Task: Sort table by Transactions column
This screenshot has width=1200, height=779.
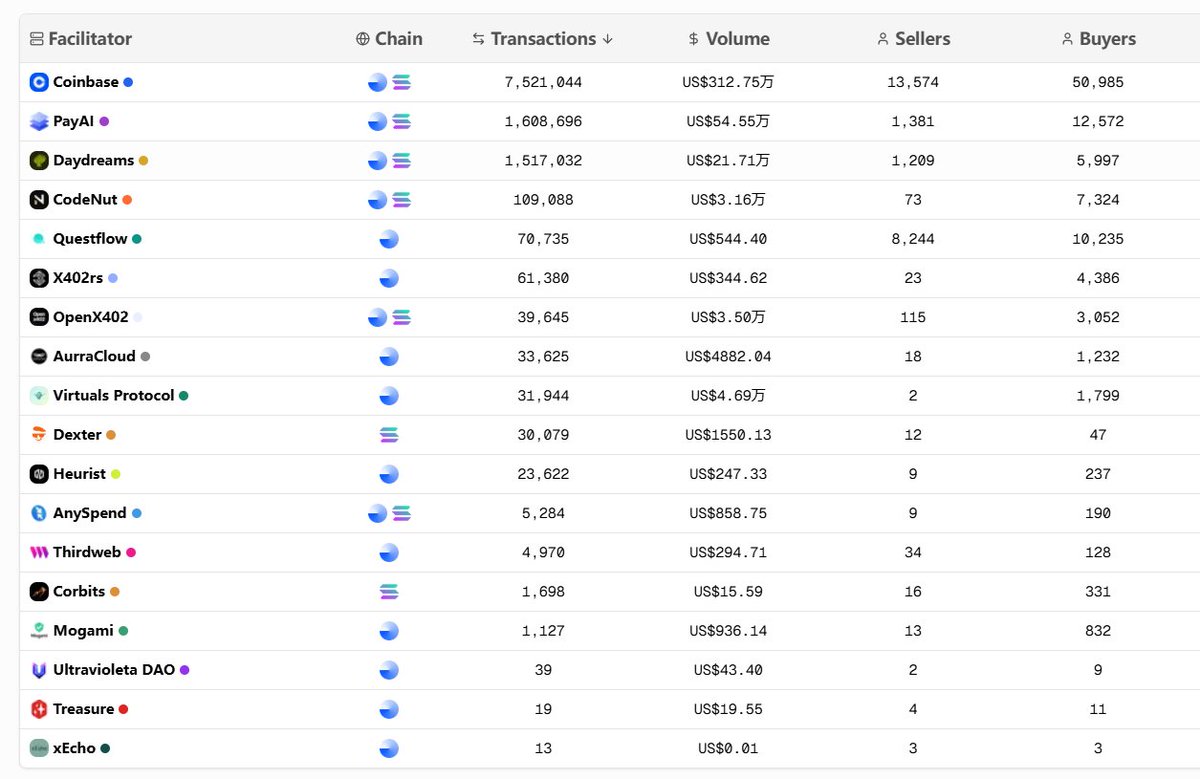Action: click(x=542, y=39)
